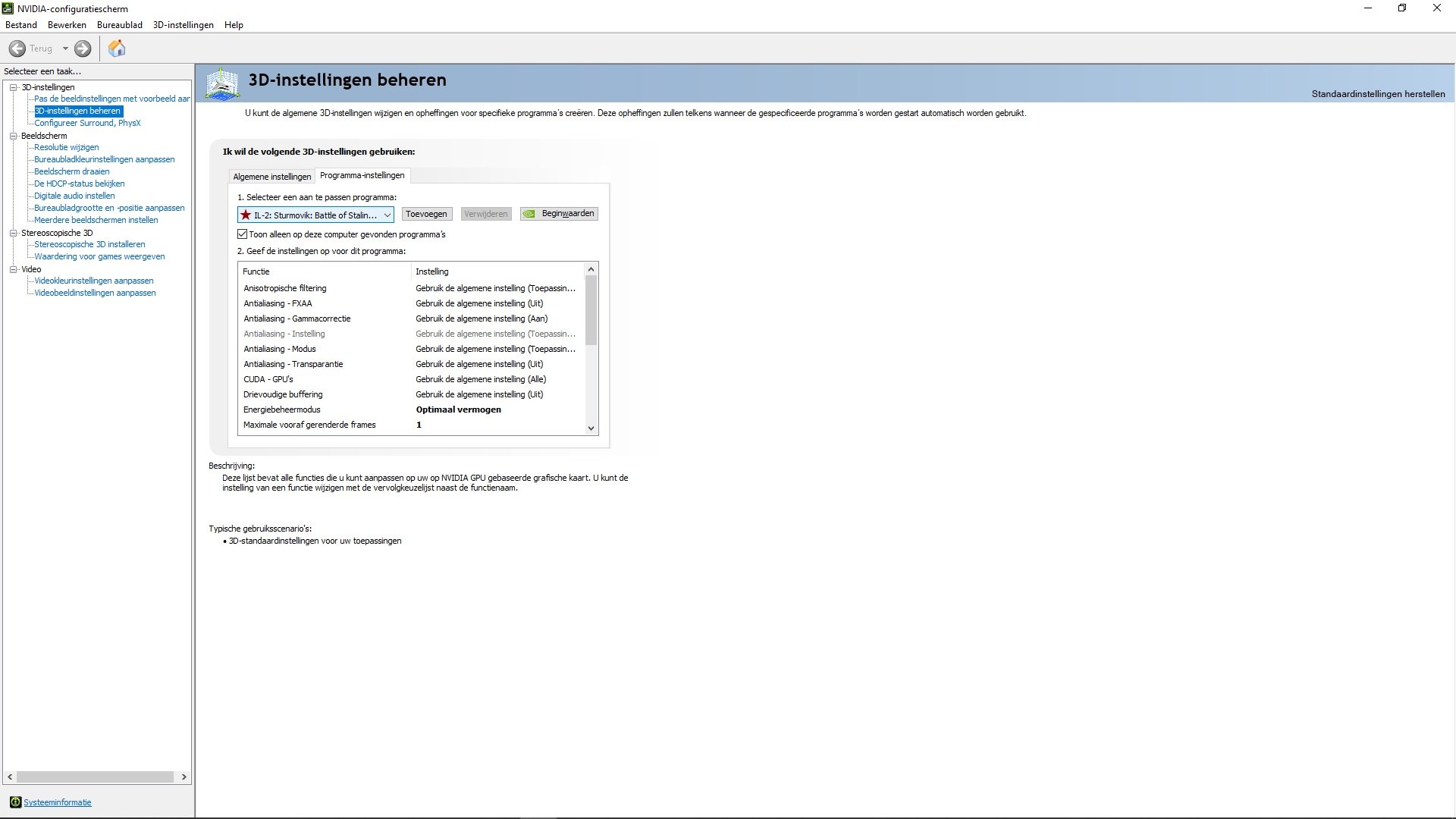Open the back history dropdown arrow

coord(65,49)
